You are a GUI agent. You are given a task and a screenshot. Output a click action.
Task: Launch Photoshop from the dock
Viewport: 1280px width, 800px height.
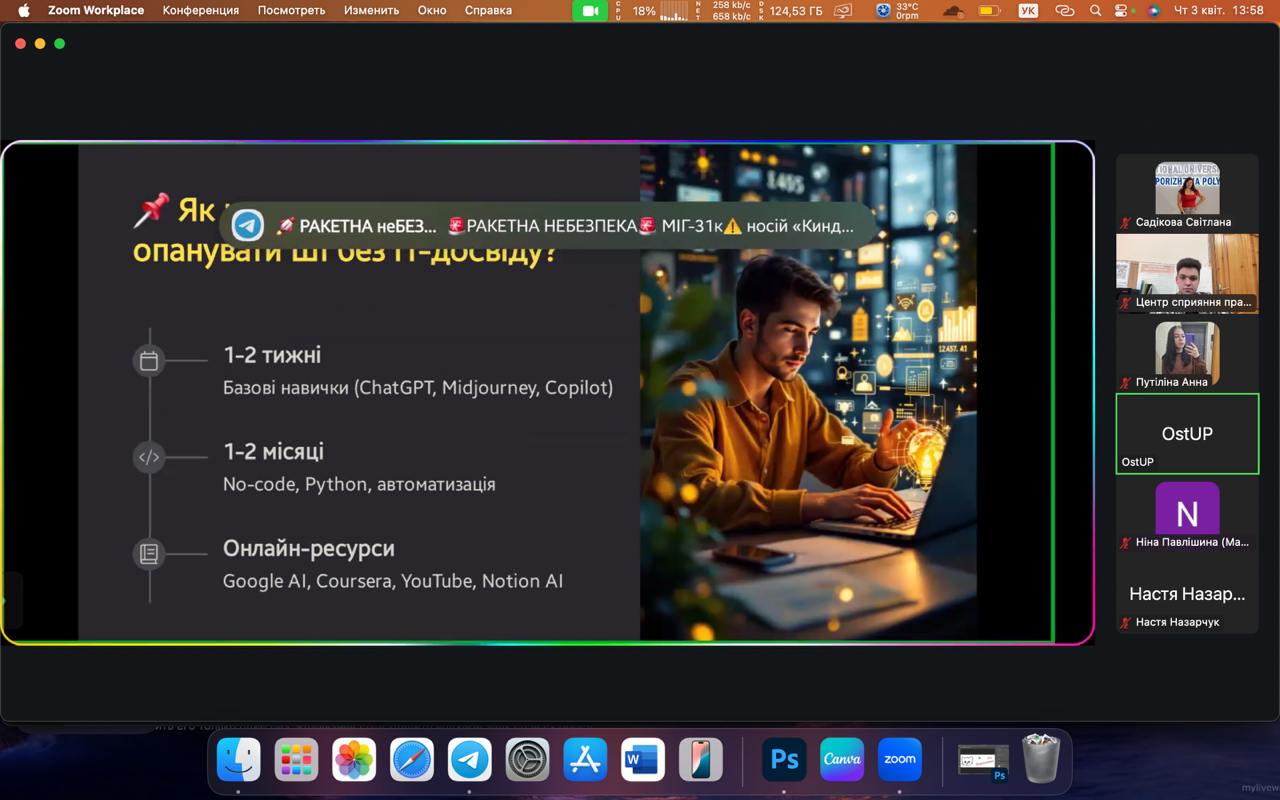pos(784,760)
